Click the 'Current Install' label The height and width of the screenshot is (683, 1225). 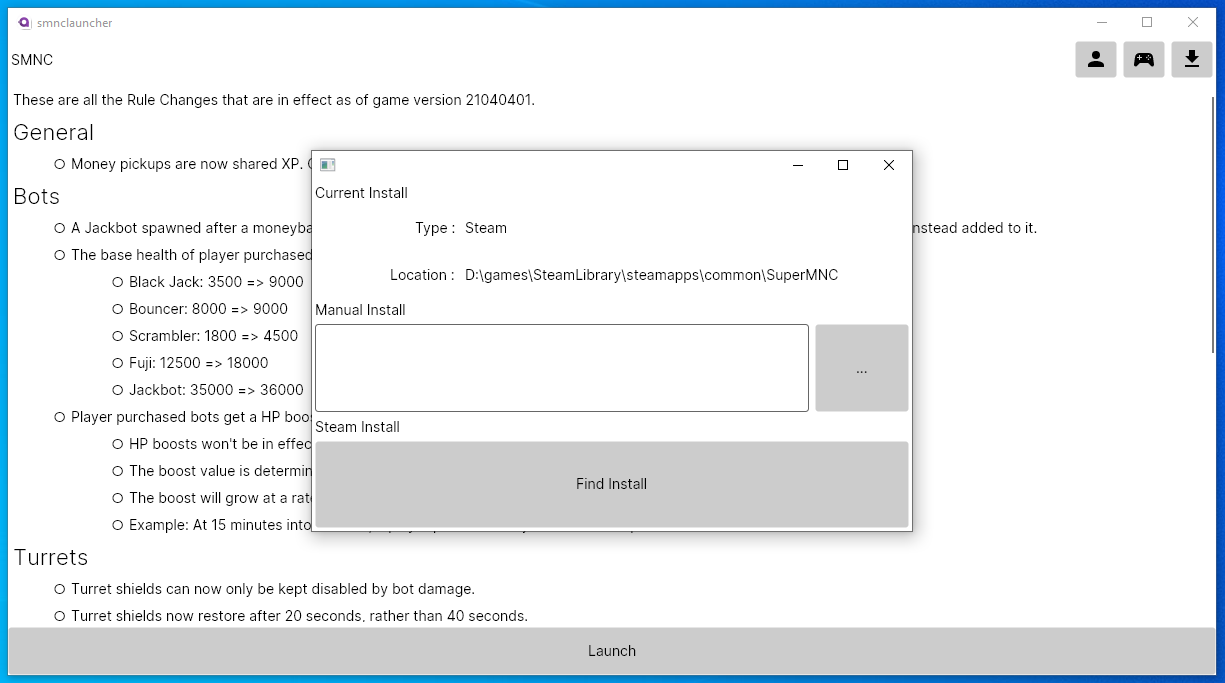(x=361, y=193)
